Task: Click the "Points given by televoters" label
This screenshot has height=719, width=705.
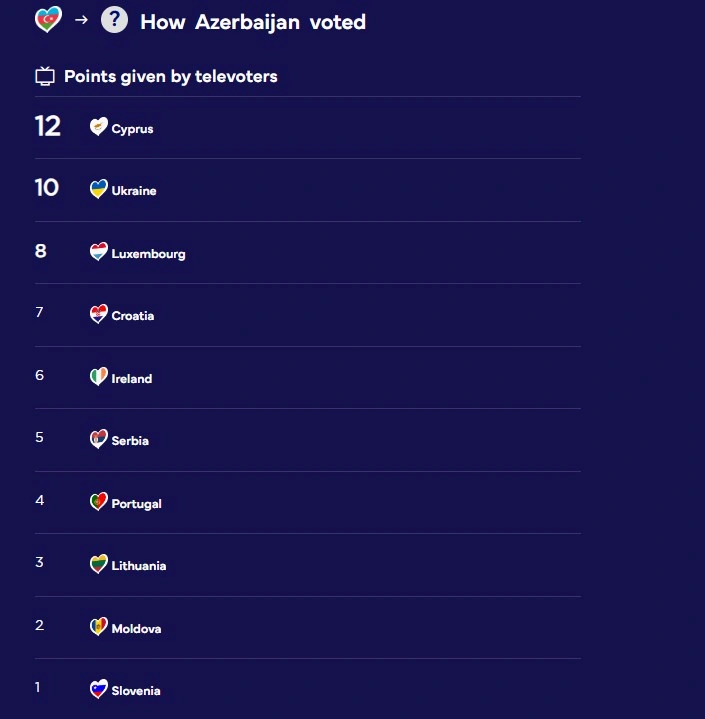Action: point(171,76)
